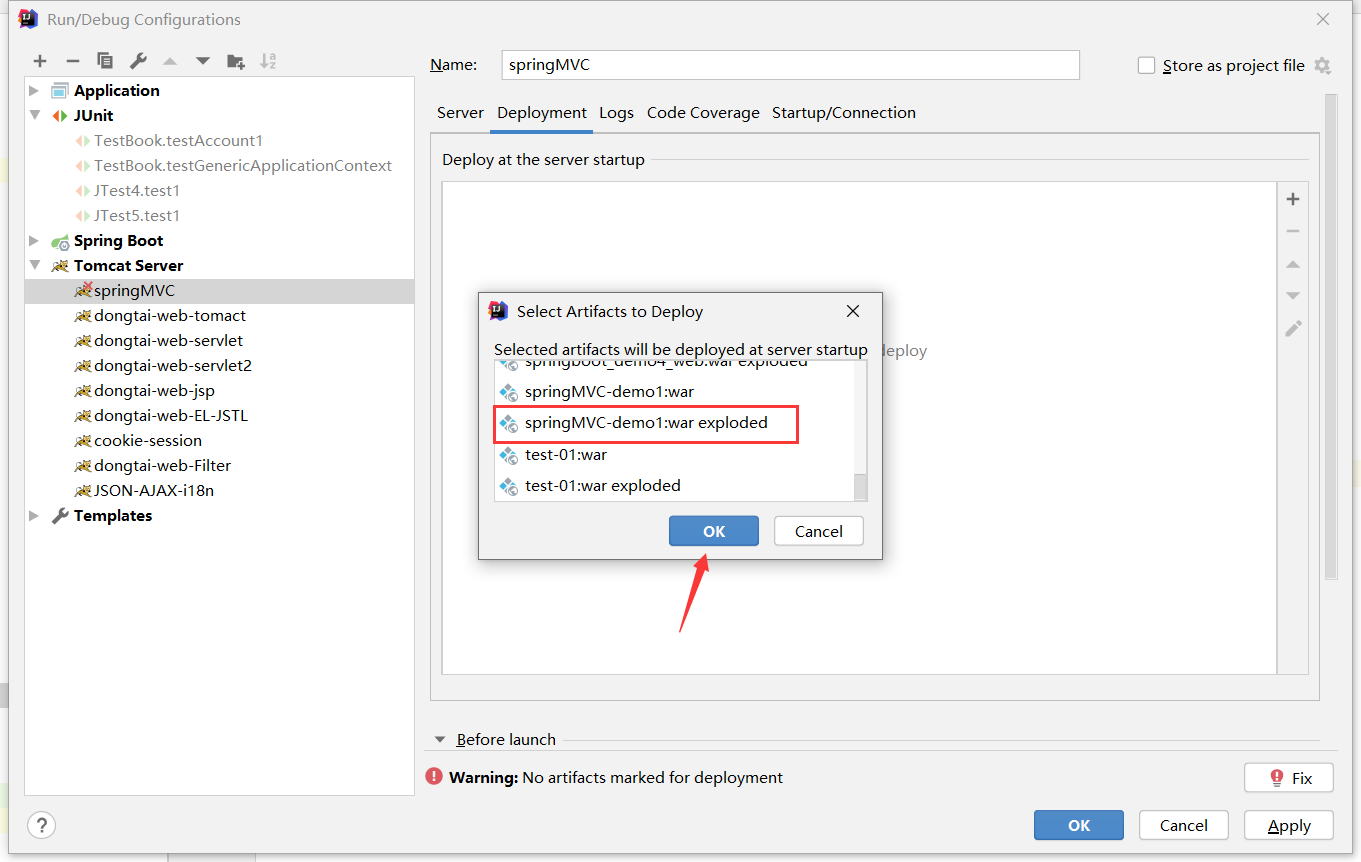Toggle Store as project file checkbox

click(1147, 65)
